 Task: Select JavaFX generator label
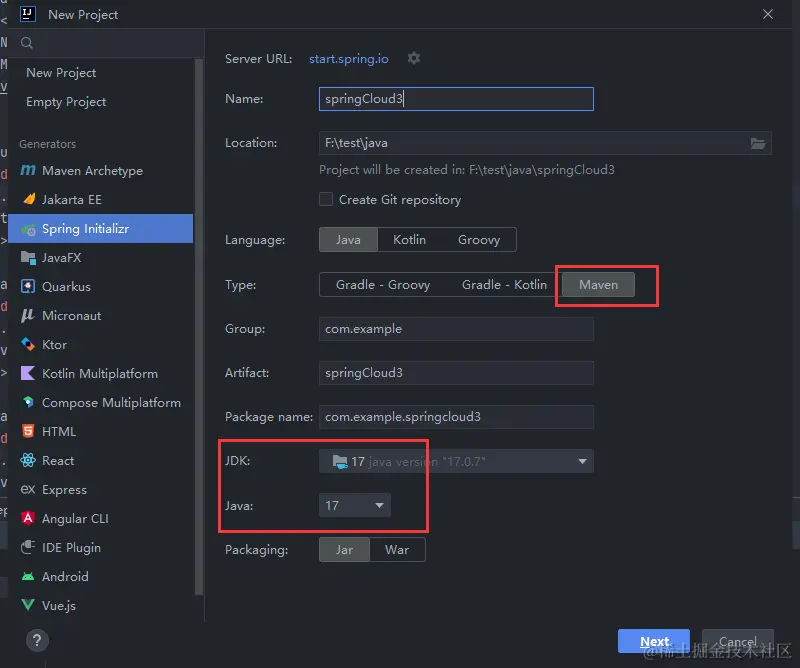61,258
